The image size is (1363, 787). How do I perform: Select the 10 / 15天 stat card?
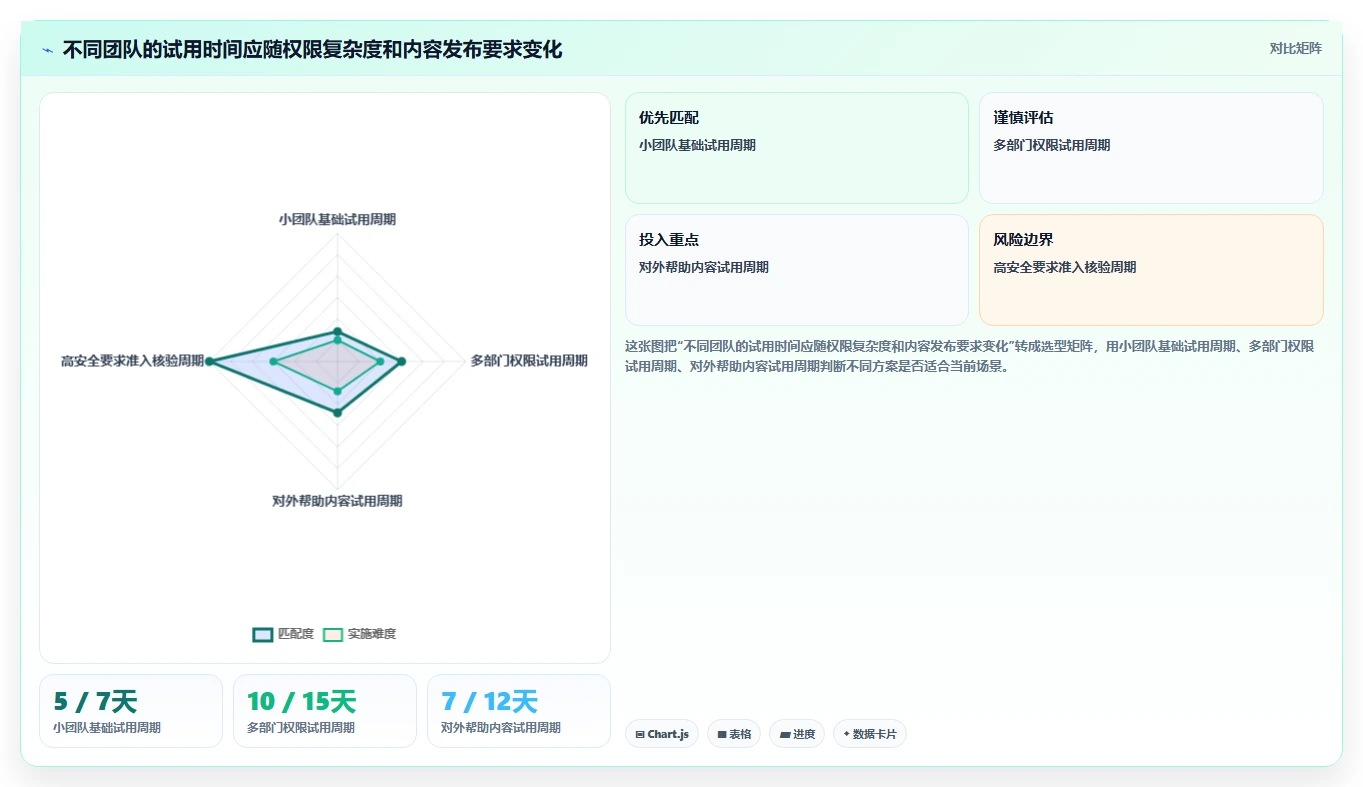coord(325,711)
